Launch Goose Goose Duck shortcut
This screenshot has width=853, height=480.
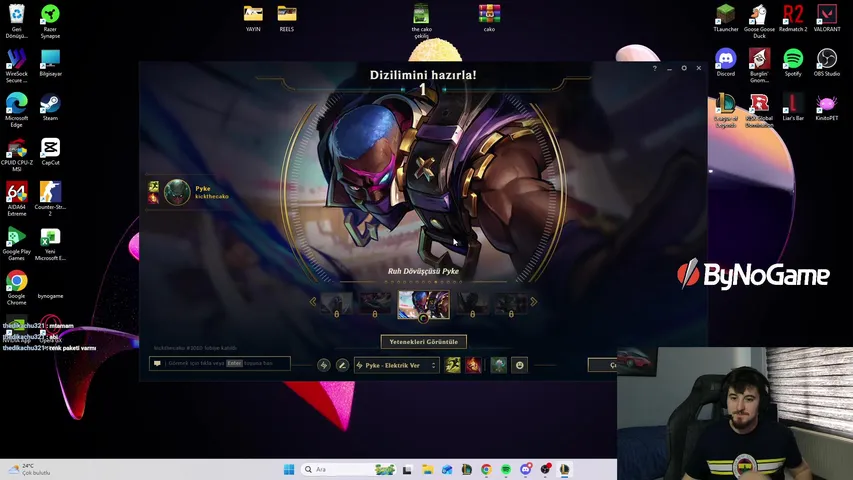(759, 21)
